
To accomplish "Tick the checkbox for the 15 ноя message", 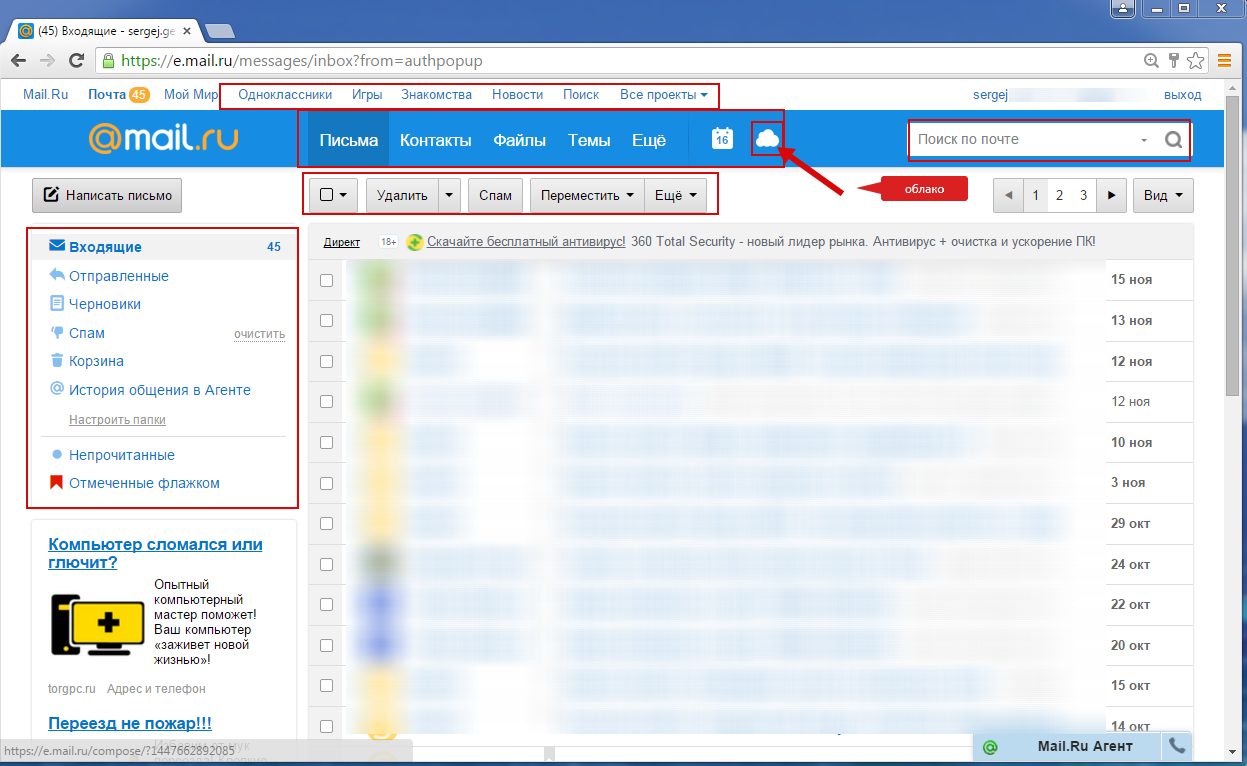I will 326,281.
